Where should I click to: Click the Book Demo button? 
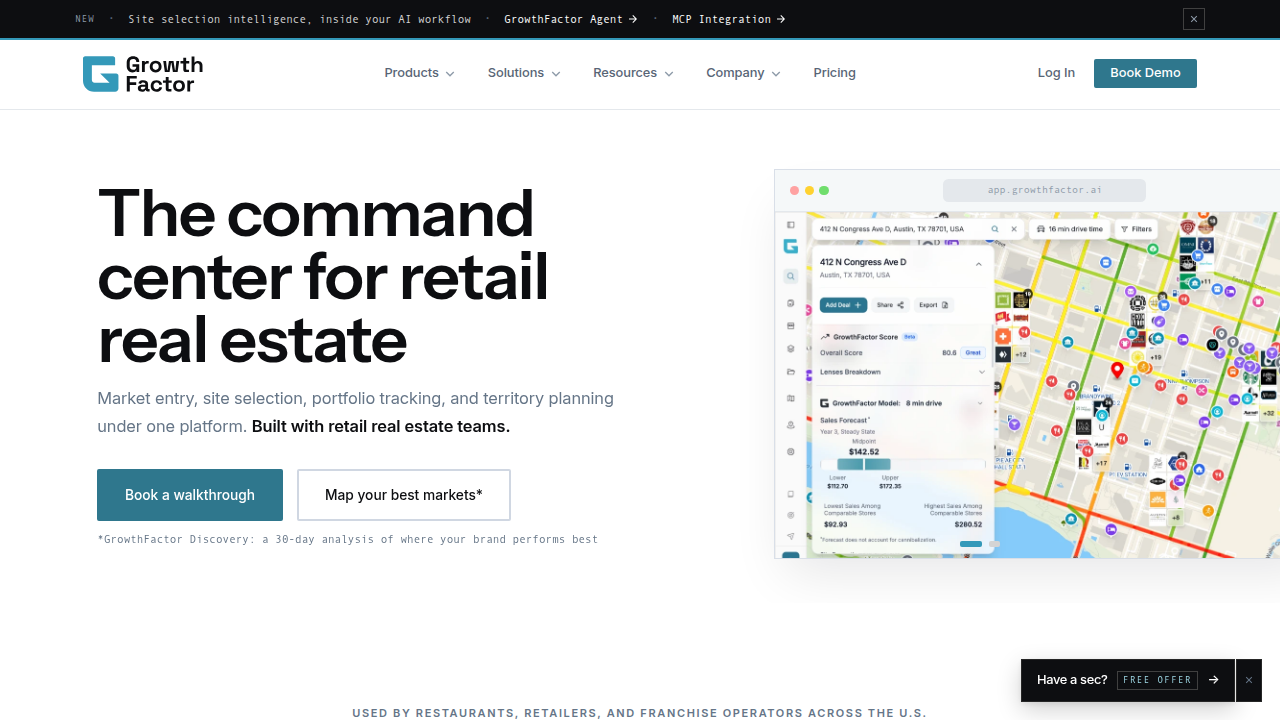pos(1145,73)
